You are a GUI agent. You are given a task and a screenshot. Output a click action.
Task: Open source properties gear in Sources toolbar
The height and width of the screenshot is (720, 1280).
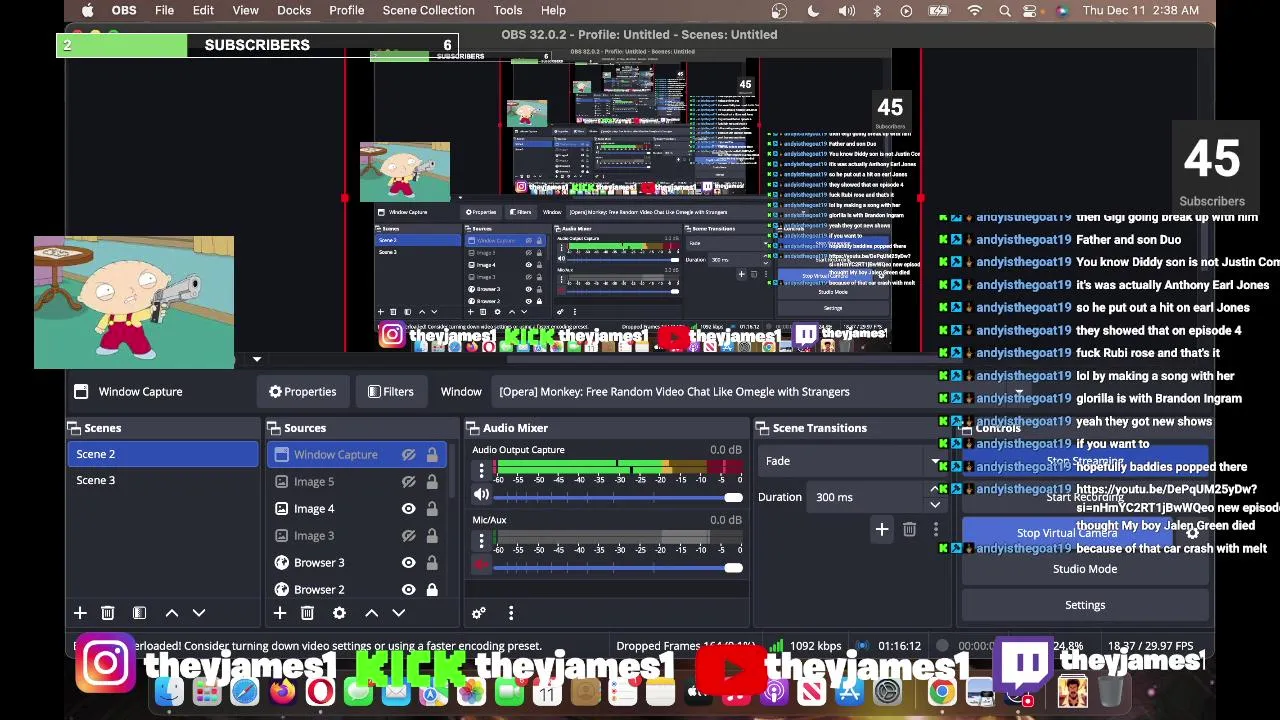pyautogui.click(x=340, y=613)
